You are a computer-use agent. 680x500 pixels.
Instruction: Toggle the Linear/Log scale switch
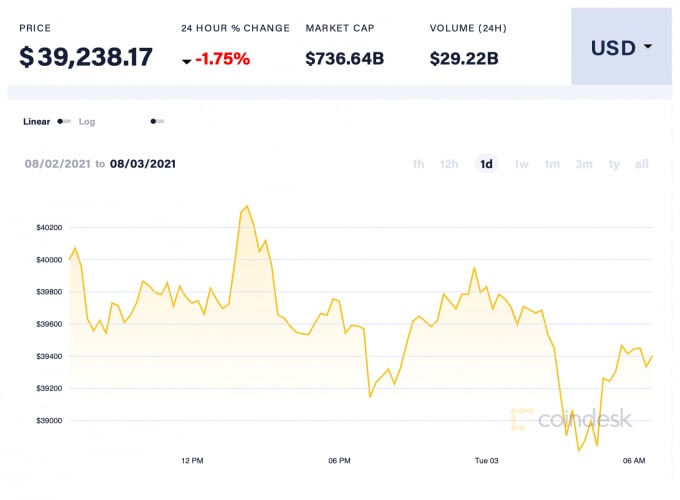(64, 121)
